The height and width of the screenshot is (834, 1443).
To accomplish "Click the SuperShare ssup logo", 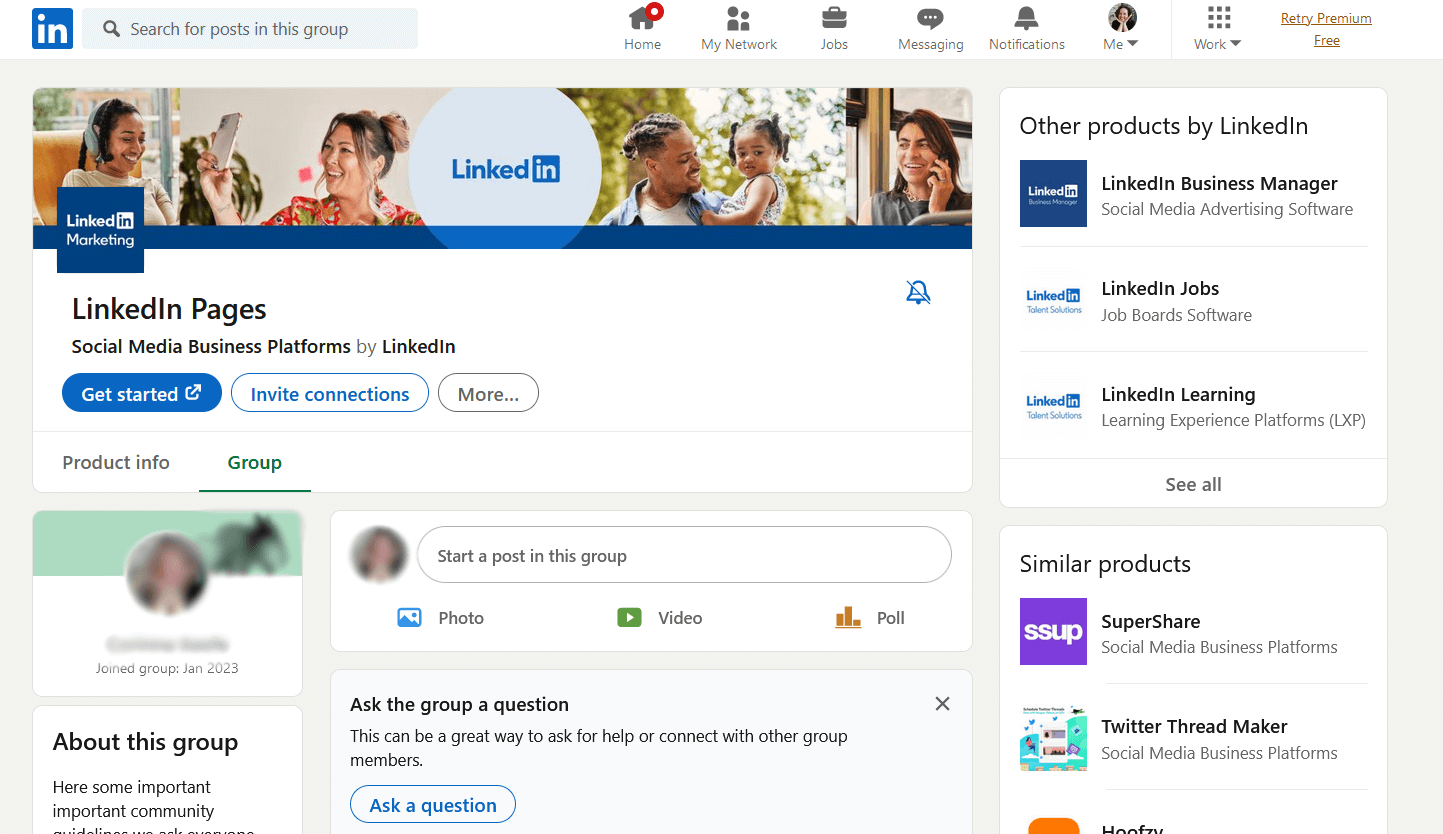I will (1053, 631).
